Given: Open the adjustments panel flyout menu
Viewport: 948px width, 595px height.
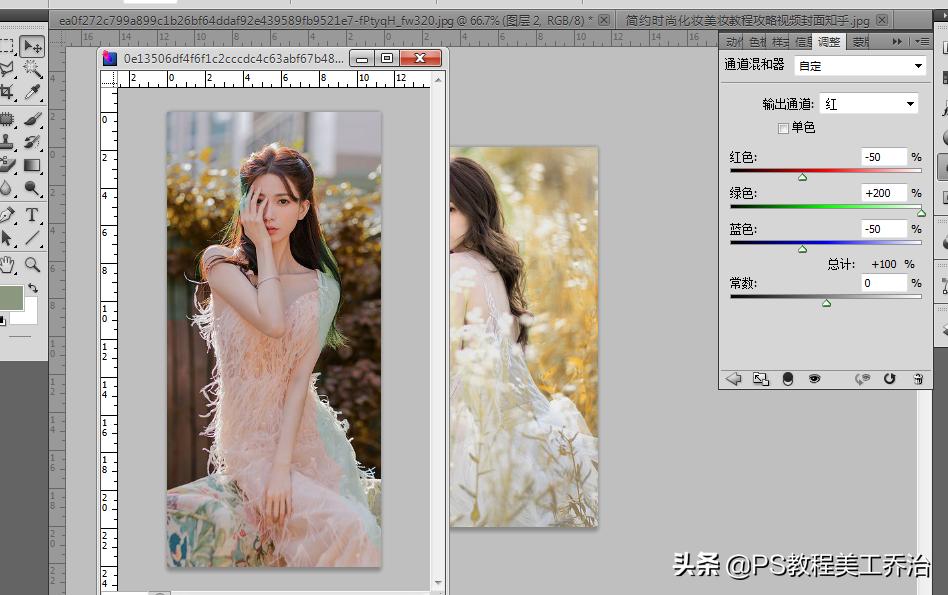Looking at the screenshot, I should pyautogui.click(x=921, y=41).
